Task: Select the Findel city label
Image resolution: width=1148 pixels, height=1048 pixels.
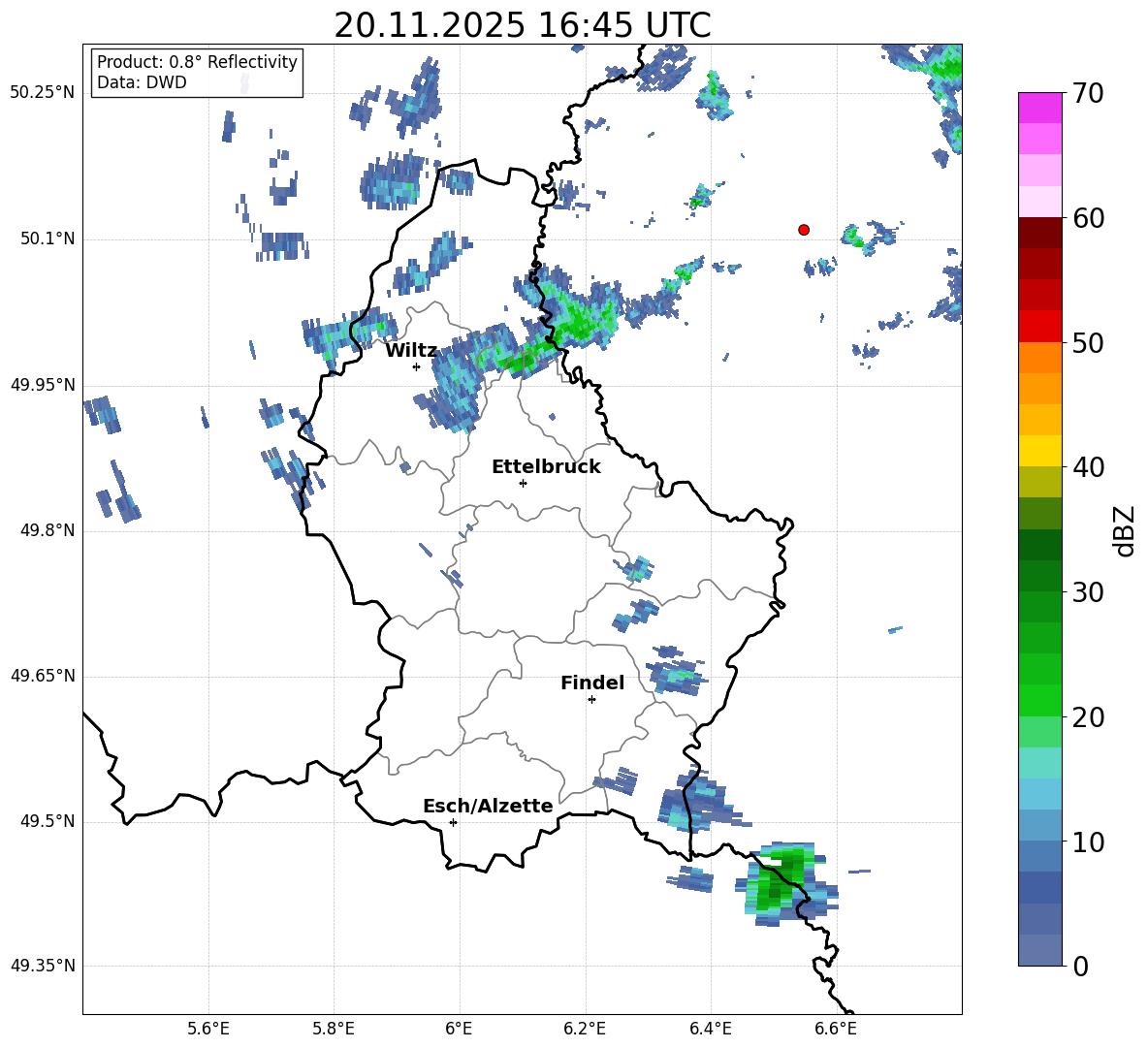Action: tap(591, 683)
